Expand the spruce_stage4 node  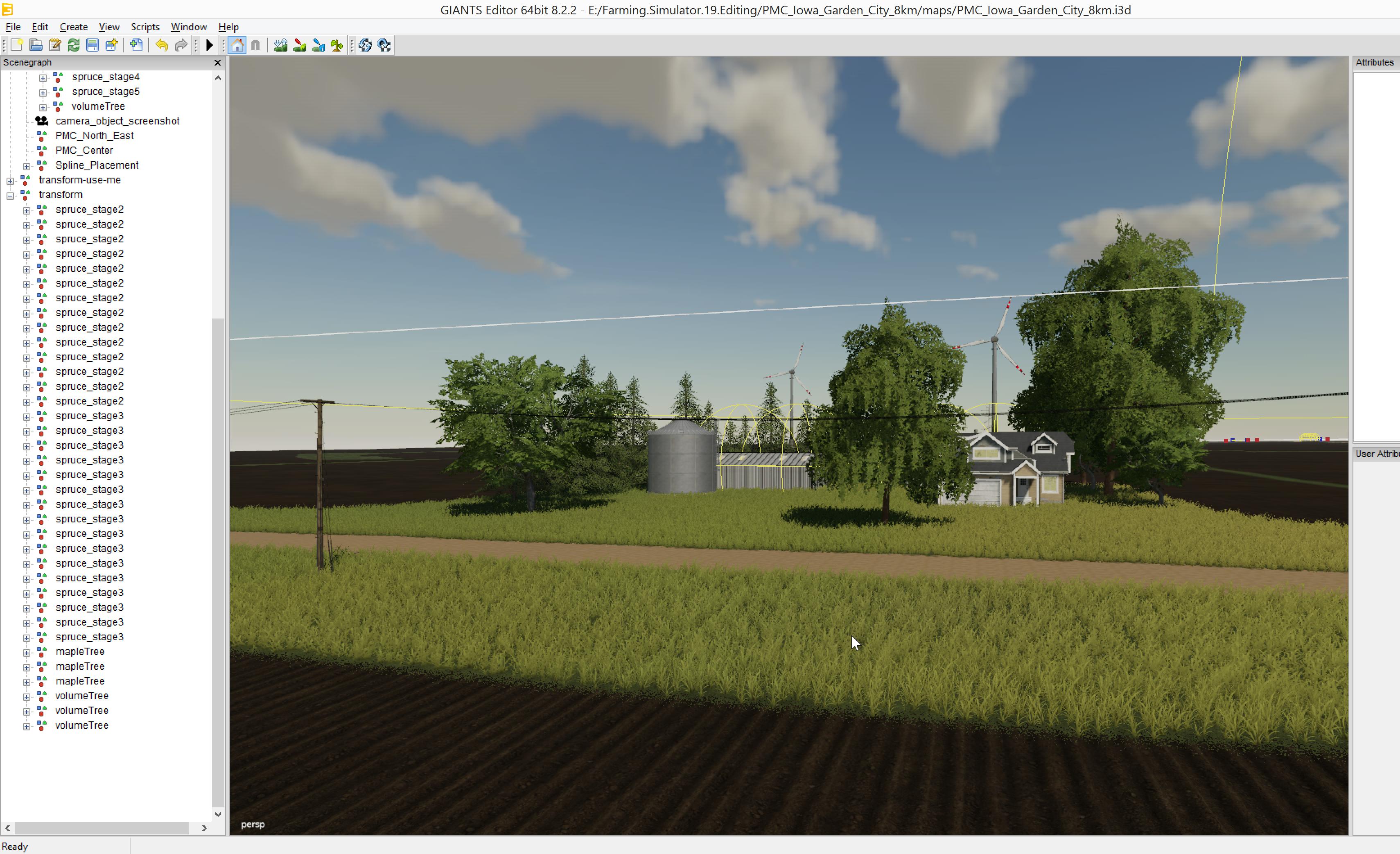tap(43, 78)
